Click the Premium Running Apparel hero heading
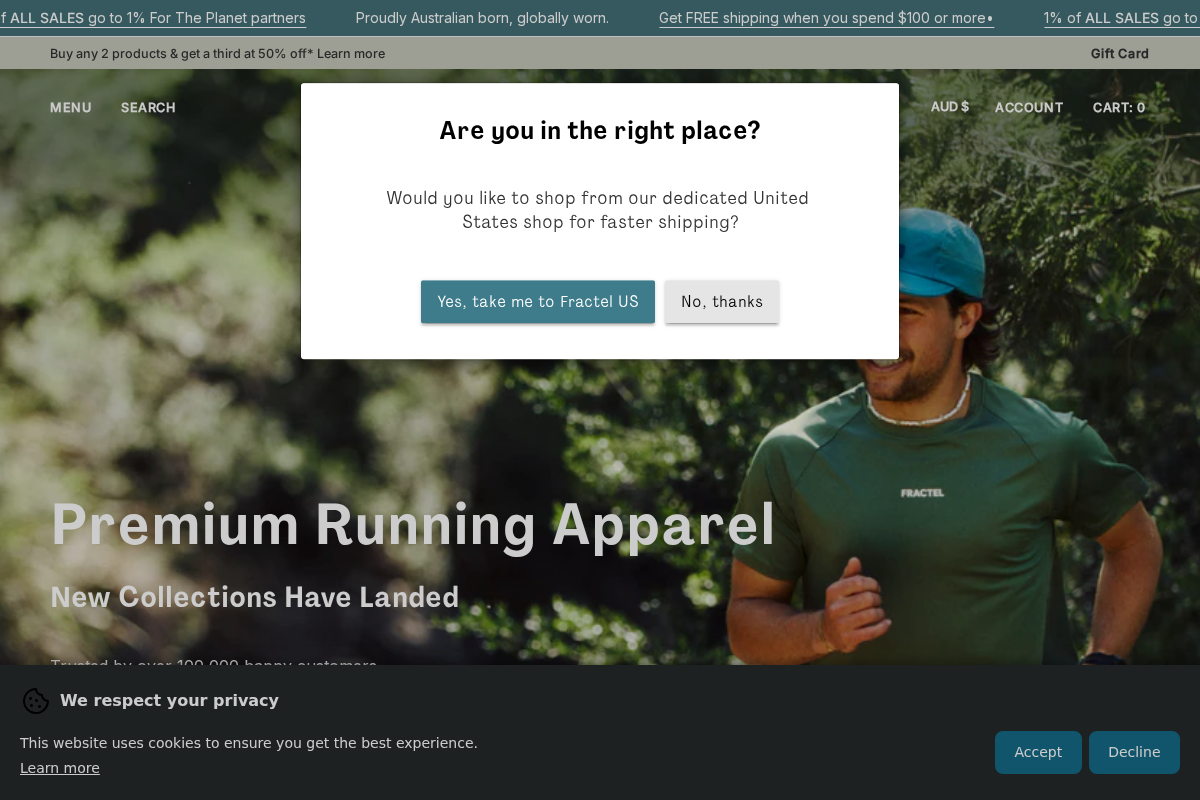The width and height of the screenshot is (1200, 800). pyautogui.click(x=413, y=524)
